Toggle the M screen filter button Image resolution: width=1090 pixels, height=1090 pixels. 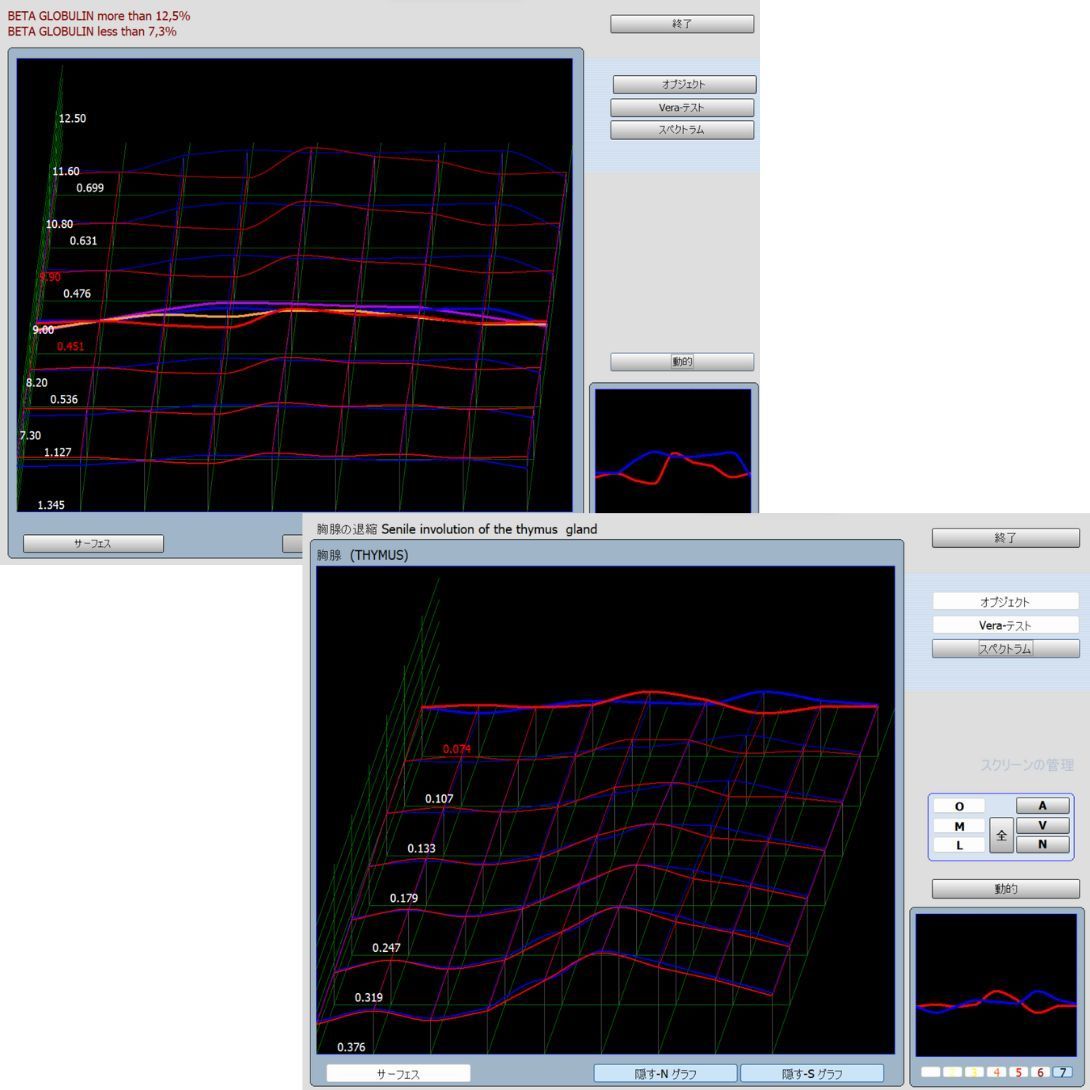[x=959, y=826]
